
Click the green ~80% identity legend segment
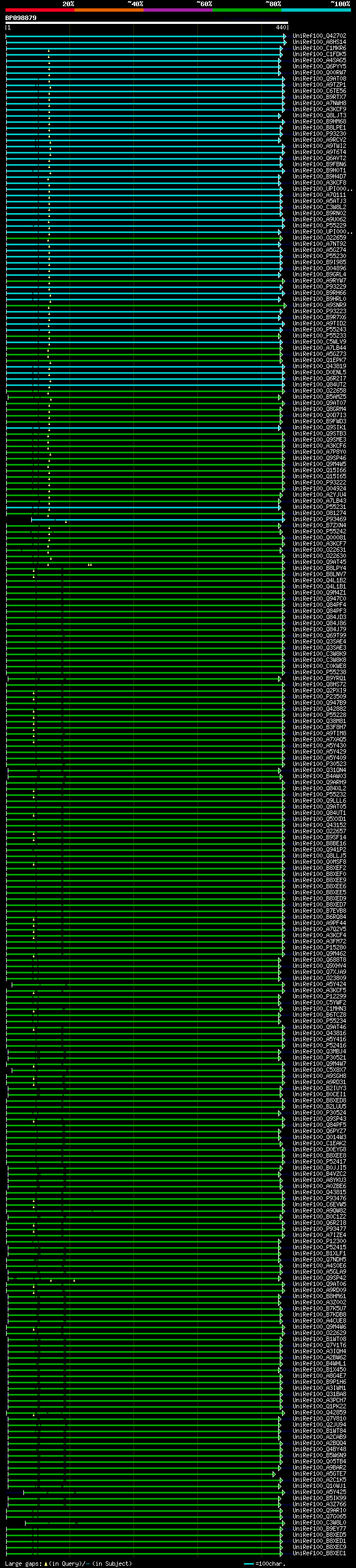tap(247, 10)
